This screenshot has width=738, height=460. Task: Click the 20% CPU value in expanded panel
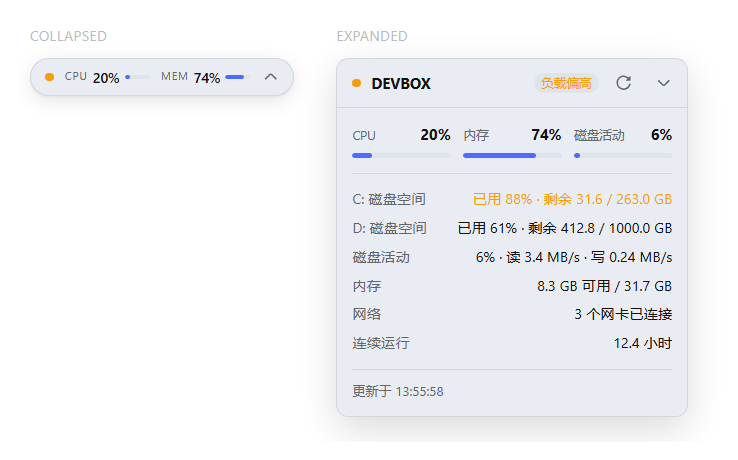coord(435,135)
